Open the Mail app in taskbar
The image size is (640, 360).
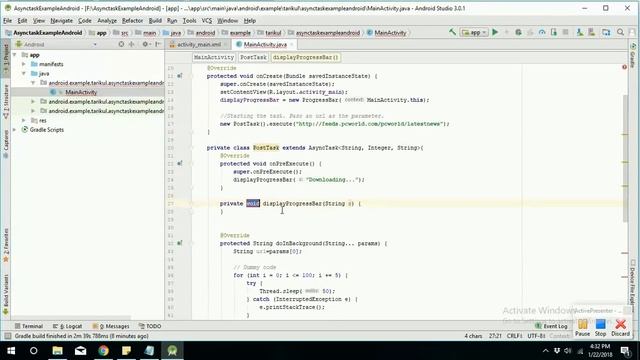80,351
